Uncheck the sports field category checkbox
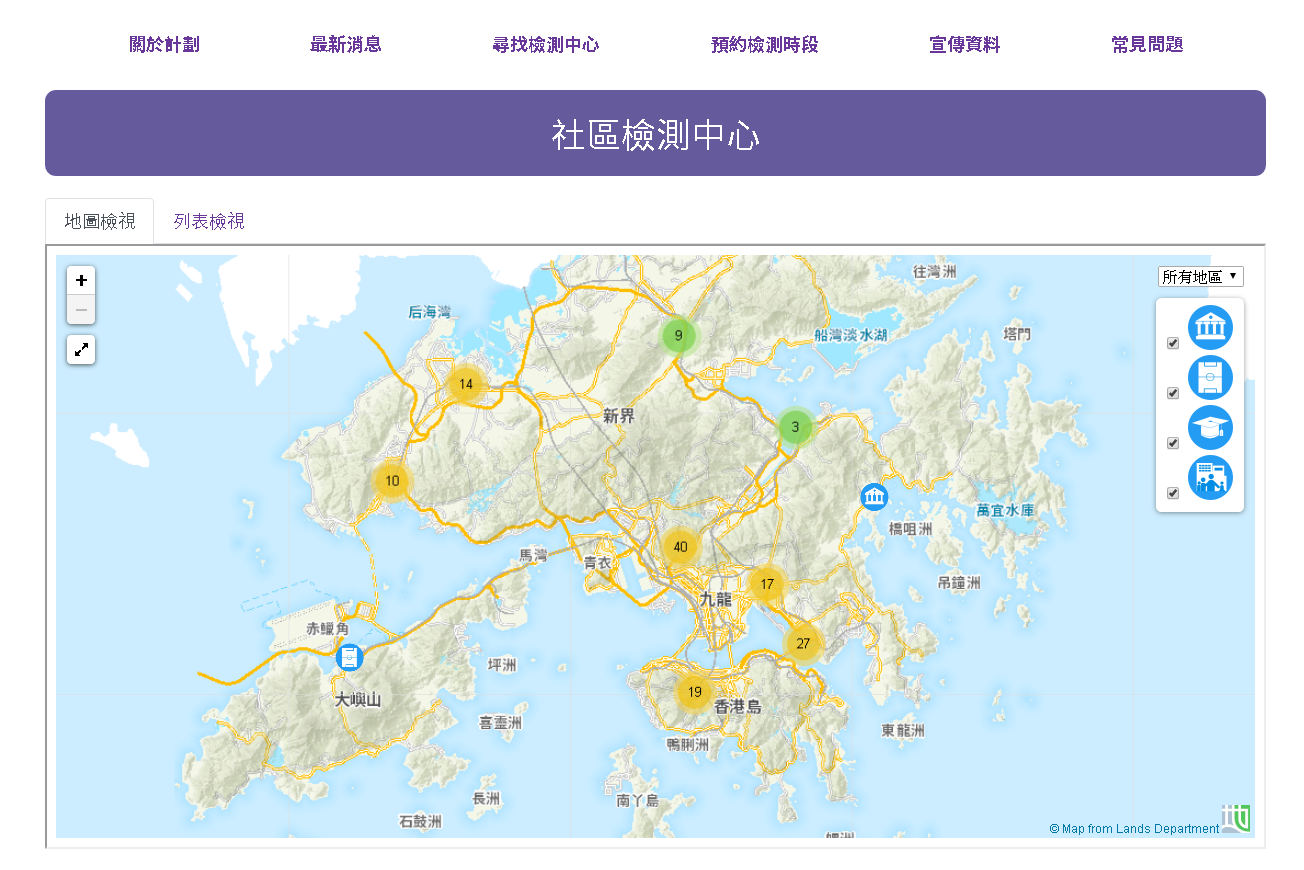1304x870 pixels. (1173, 393)
